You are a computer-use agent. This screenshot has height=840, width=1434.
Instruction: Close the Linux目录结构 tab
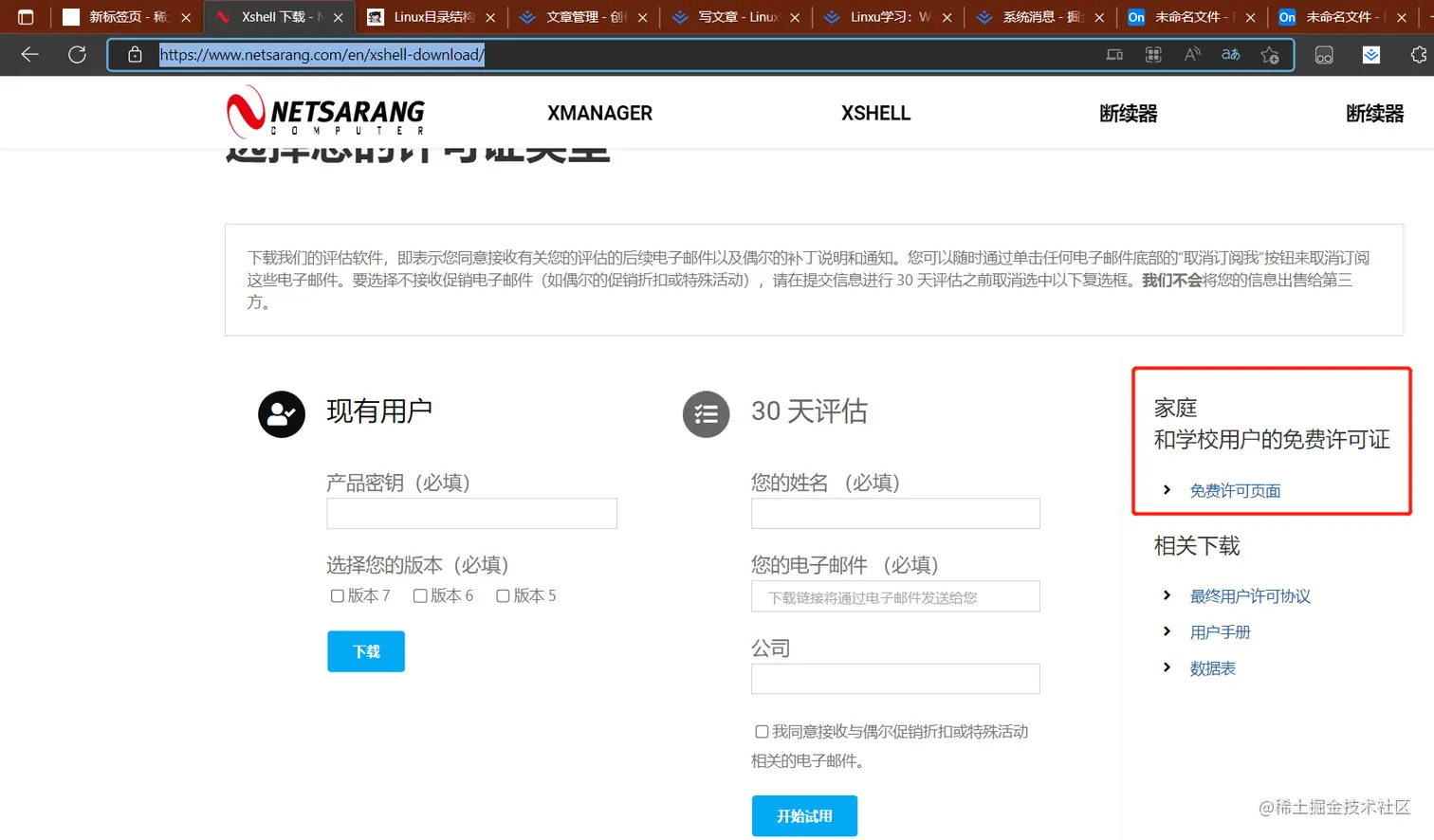pyautogui.click(x=490, y=17)
